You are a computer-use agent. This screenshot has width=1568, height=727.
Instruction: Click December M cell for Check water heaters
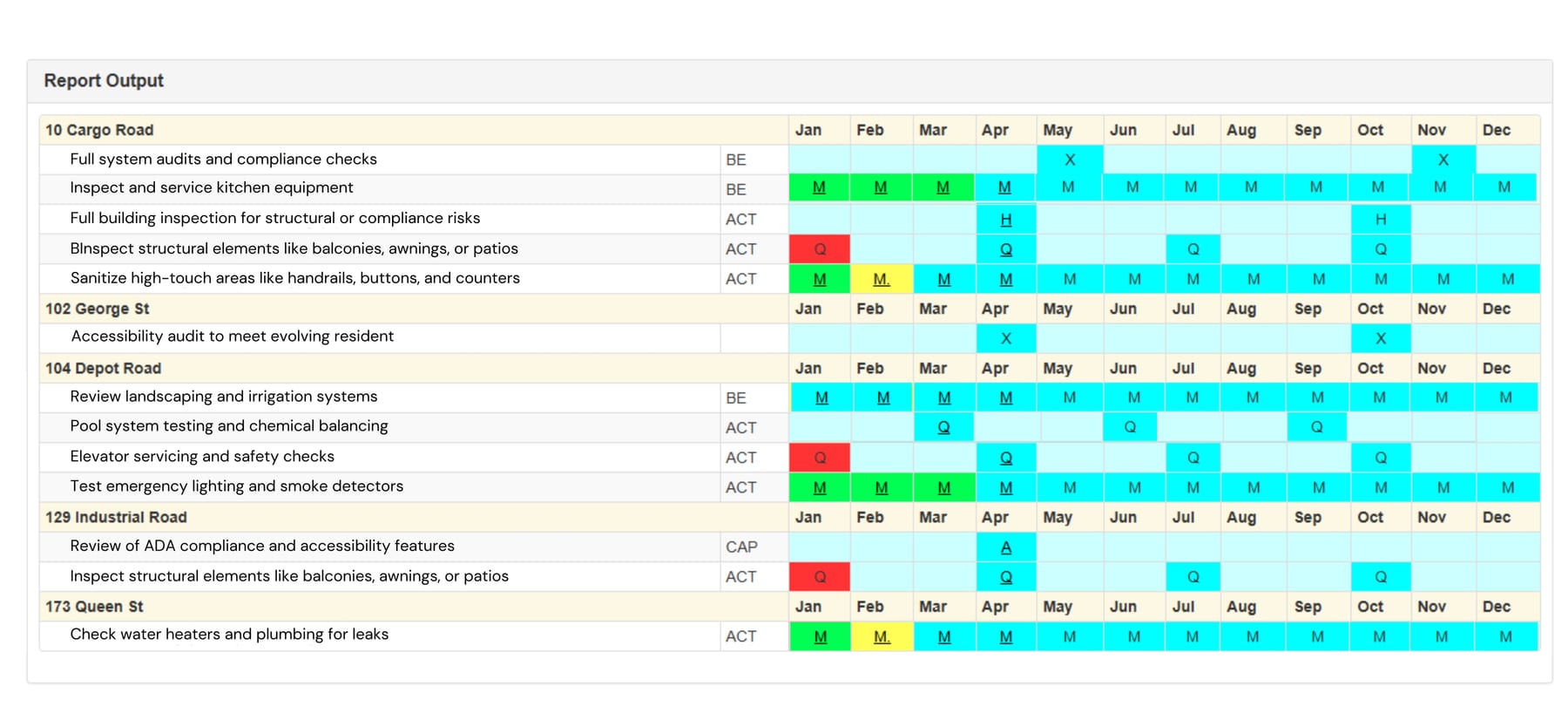point(1506,637)
